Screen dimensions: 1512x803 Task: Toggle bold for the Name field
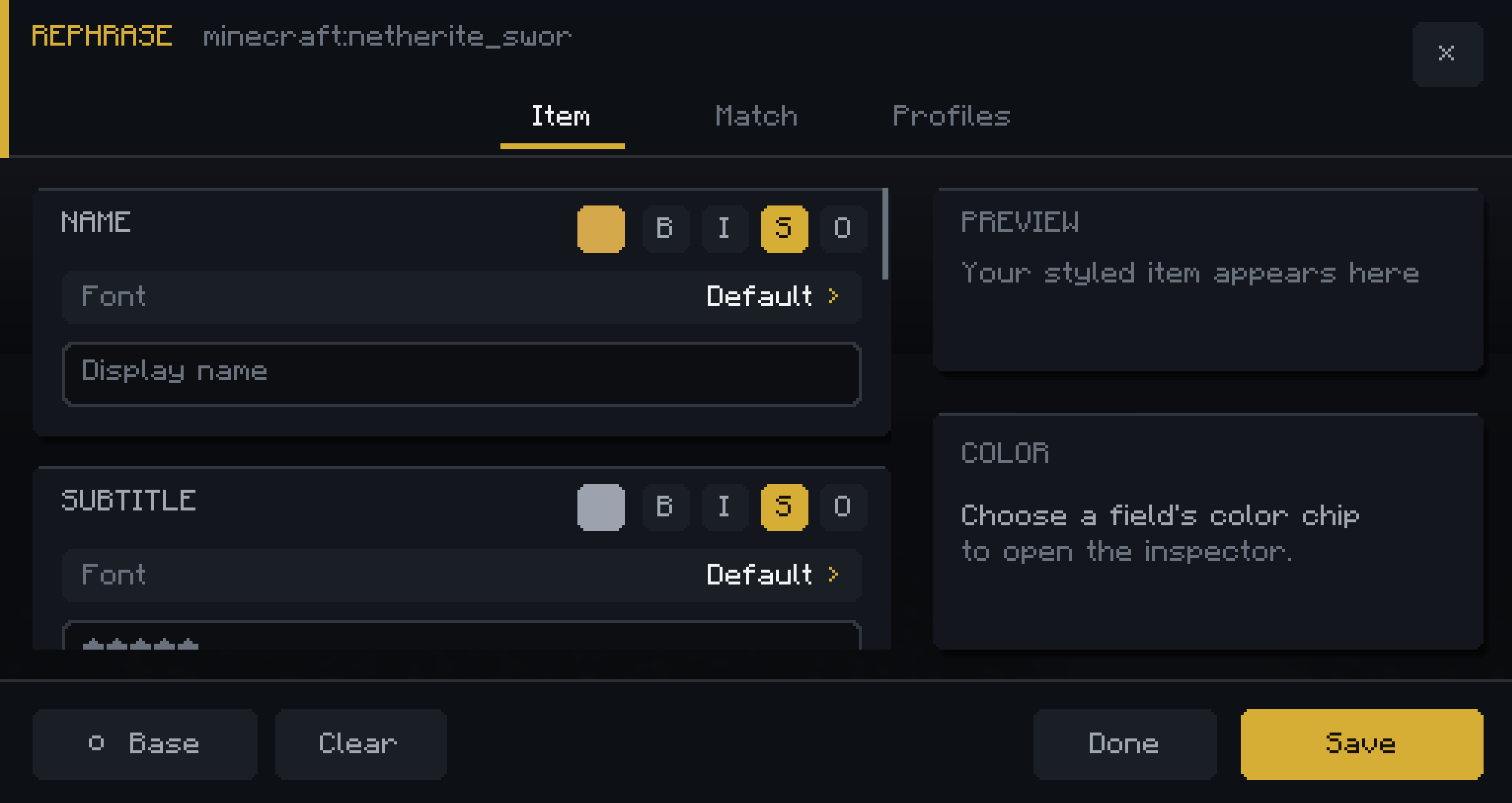pos(666,229)
